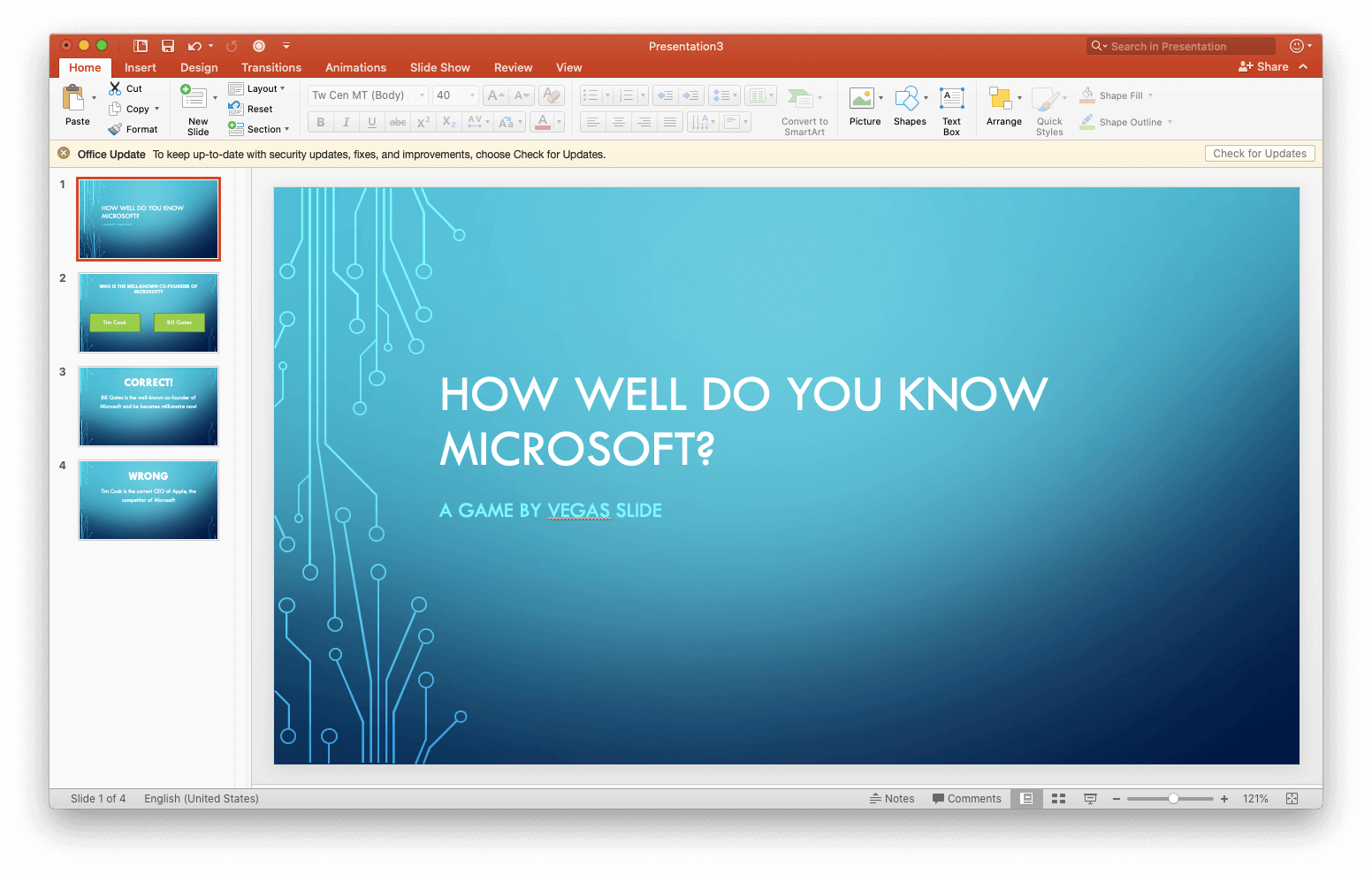
Task: Fit slide to current window
Action: 1292,798
